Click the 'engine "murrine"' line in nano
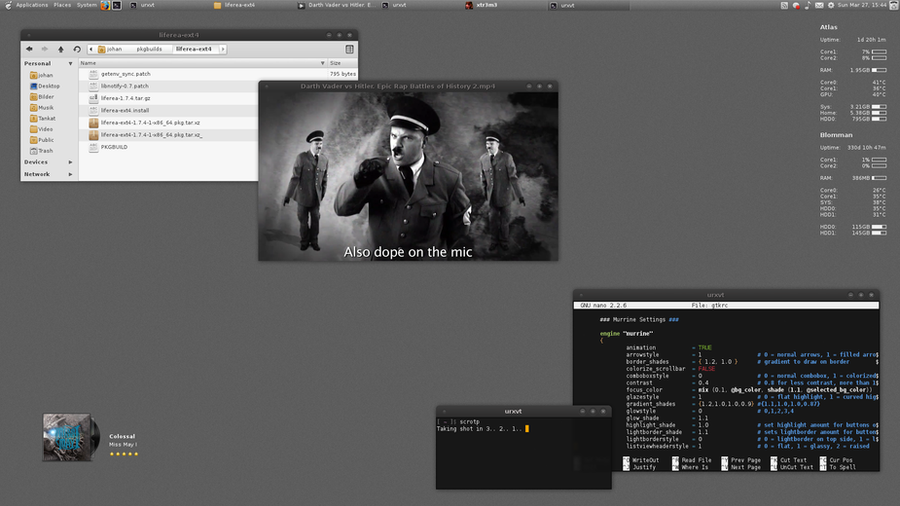 pos(626,333)
